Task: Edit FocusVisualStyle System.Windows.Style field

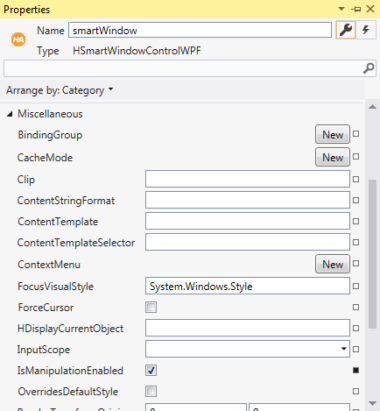Action: point(247,286)
